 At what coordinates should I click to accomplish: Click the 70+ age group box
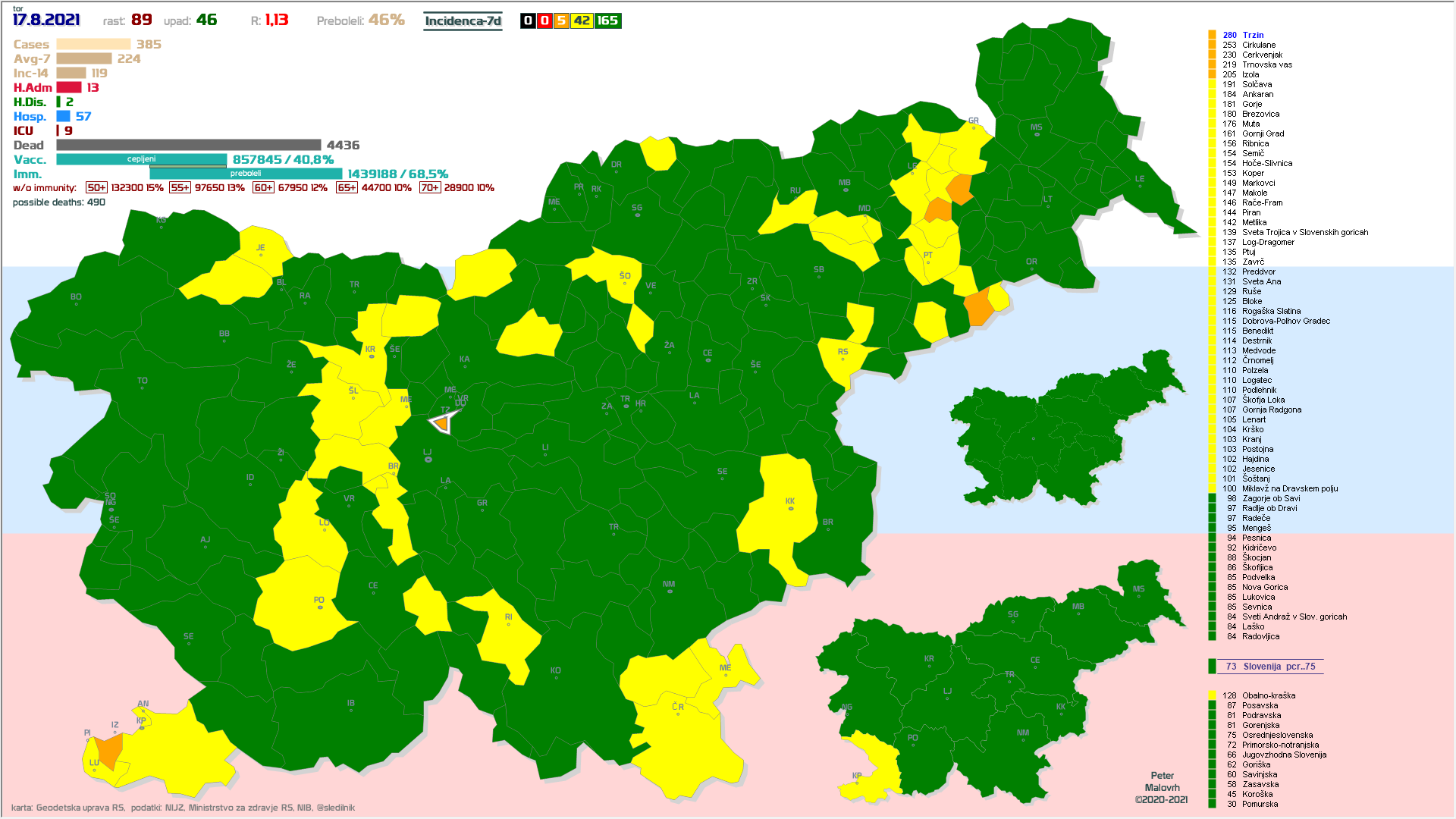(x=429, y=187)
